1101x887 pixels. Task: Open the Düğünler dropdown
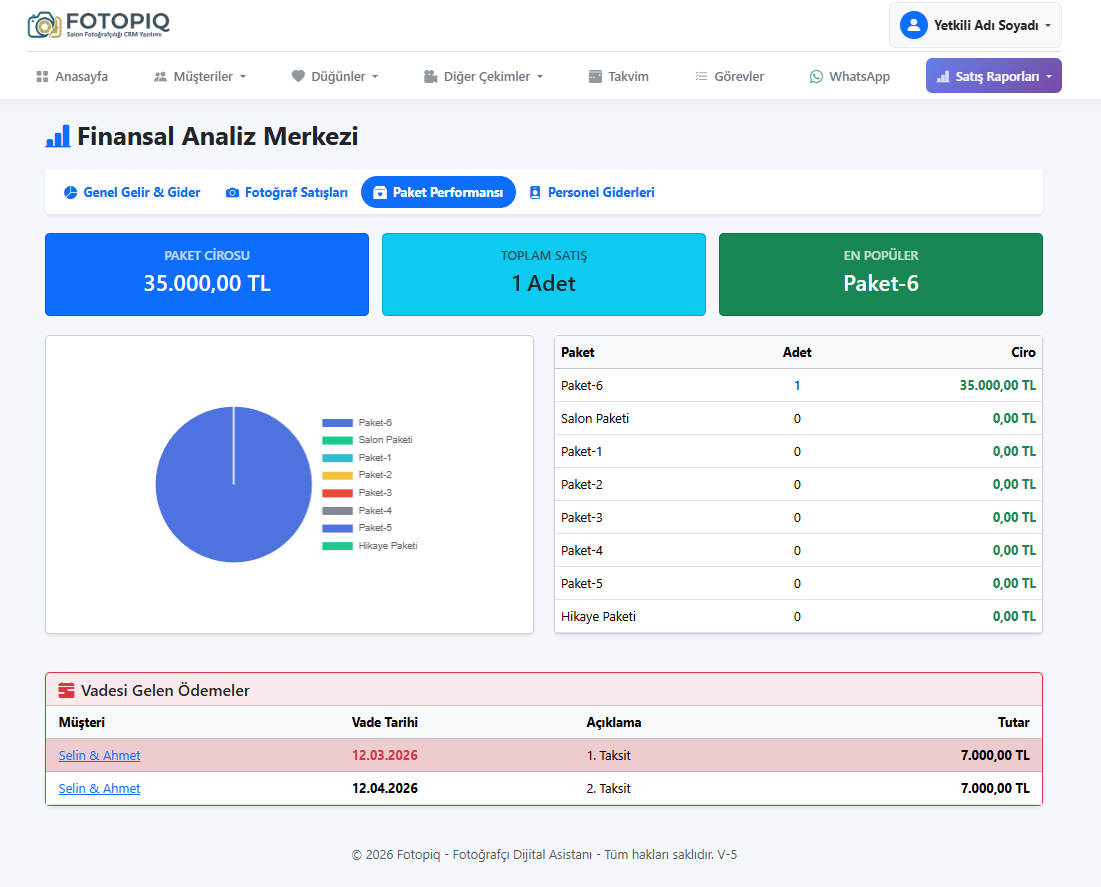tap(335, 76)
